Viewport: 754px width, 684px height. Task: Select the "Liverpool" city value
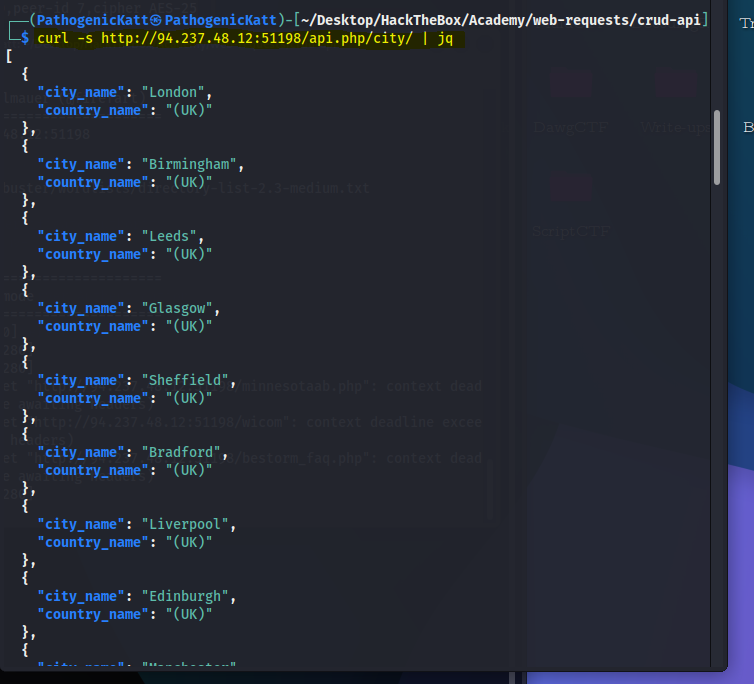click(x=185, y=524)
